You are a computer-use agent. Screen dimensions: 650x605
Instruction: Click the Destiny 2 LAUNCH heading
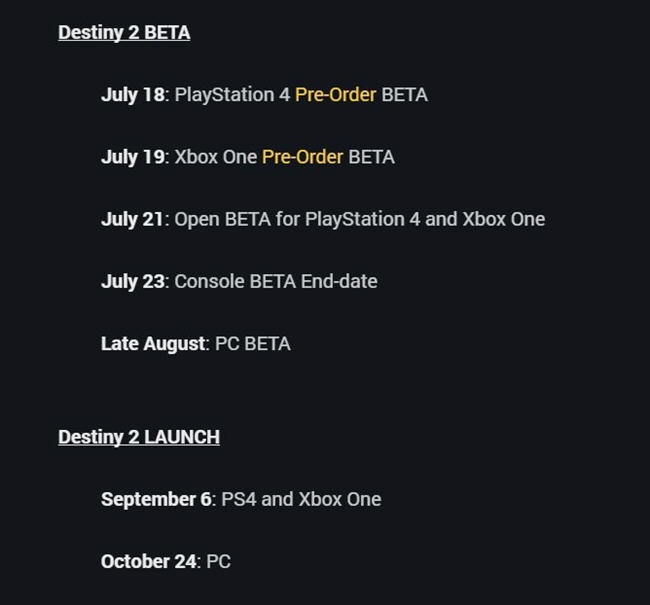[x=139, y=437]
